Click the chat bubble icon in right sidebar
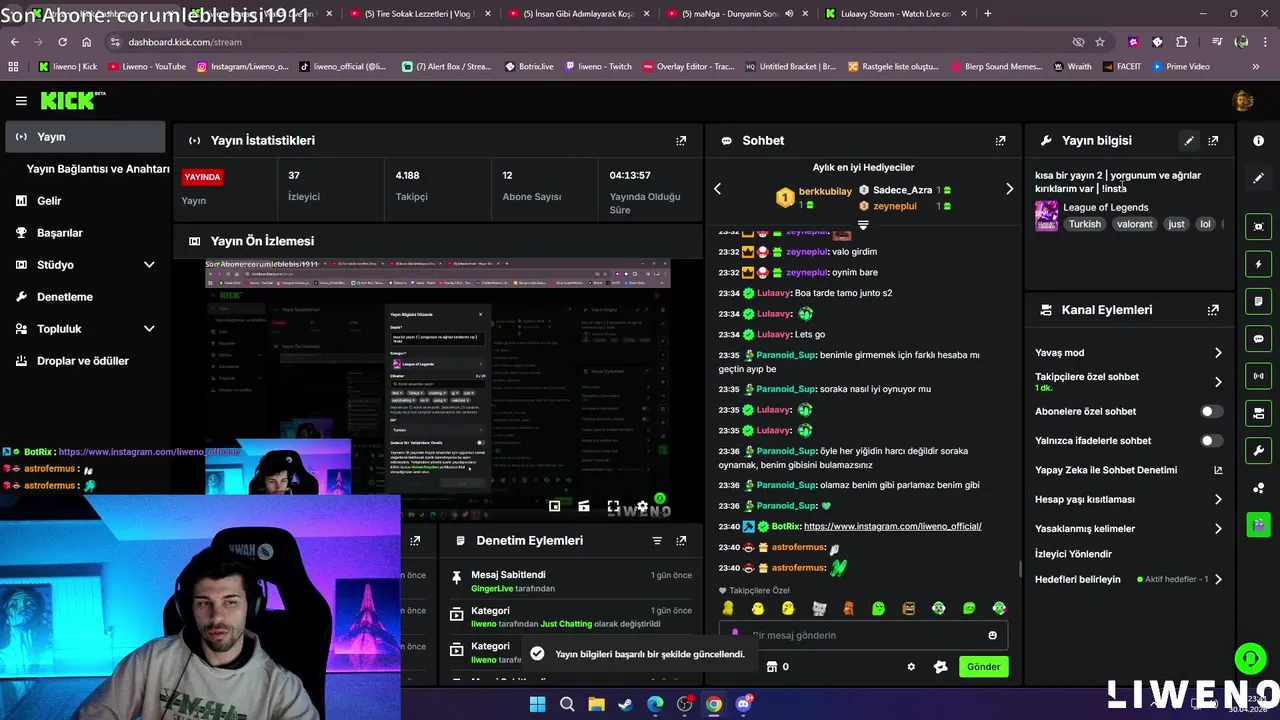This screenshot has height=720, width=1280. (1259, 339)
